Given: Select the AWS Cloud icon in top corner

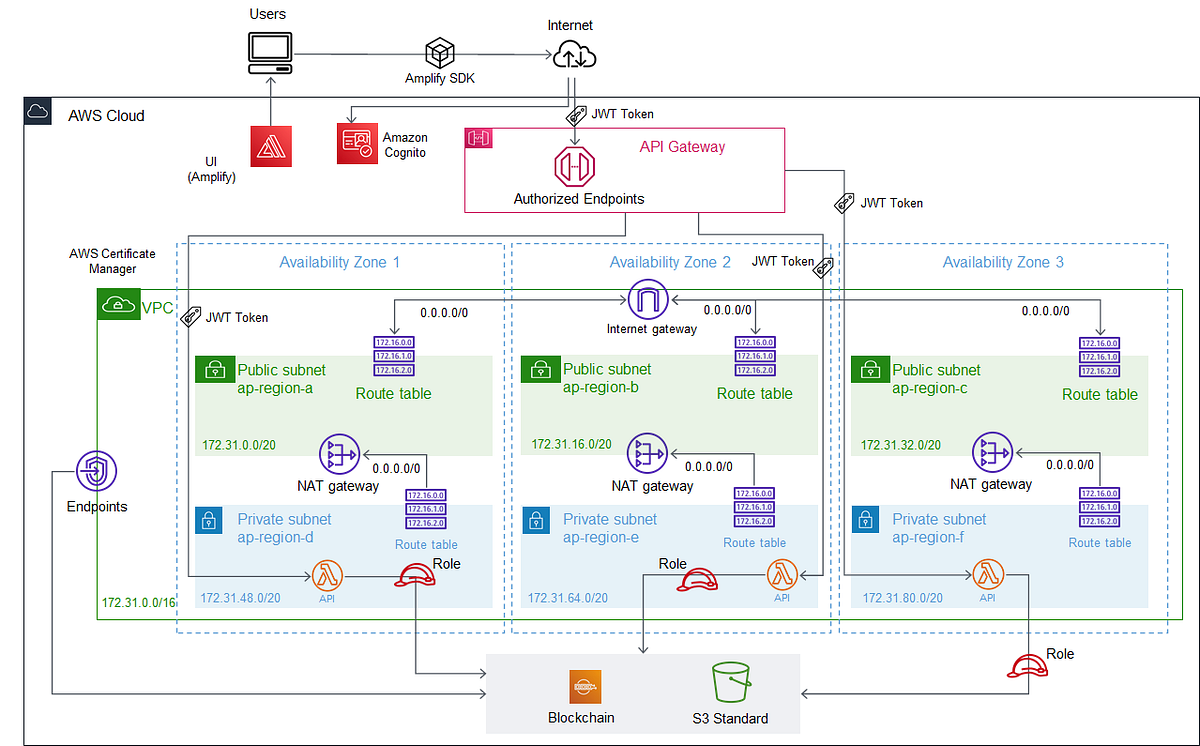Looking at the screenshot, I should click(37, 111).
